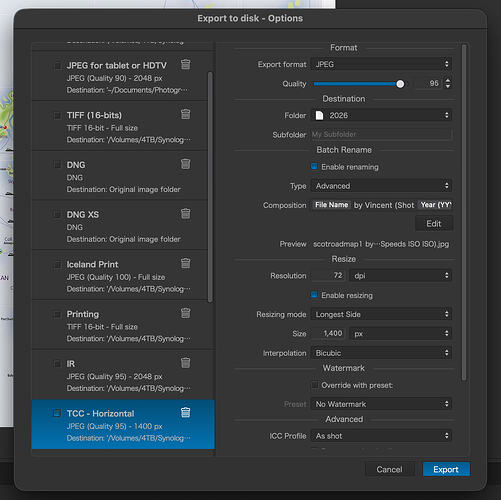Click the Size field showing 1,400
Viewport: 501px width, 500px height.
pos(328,333)
